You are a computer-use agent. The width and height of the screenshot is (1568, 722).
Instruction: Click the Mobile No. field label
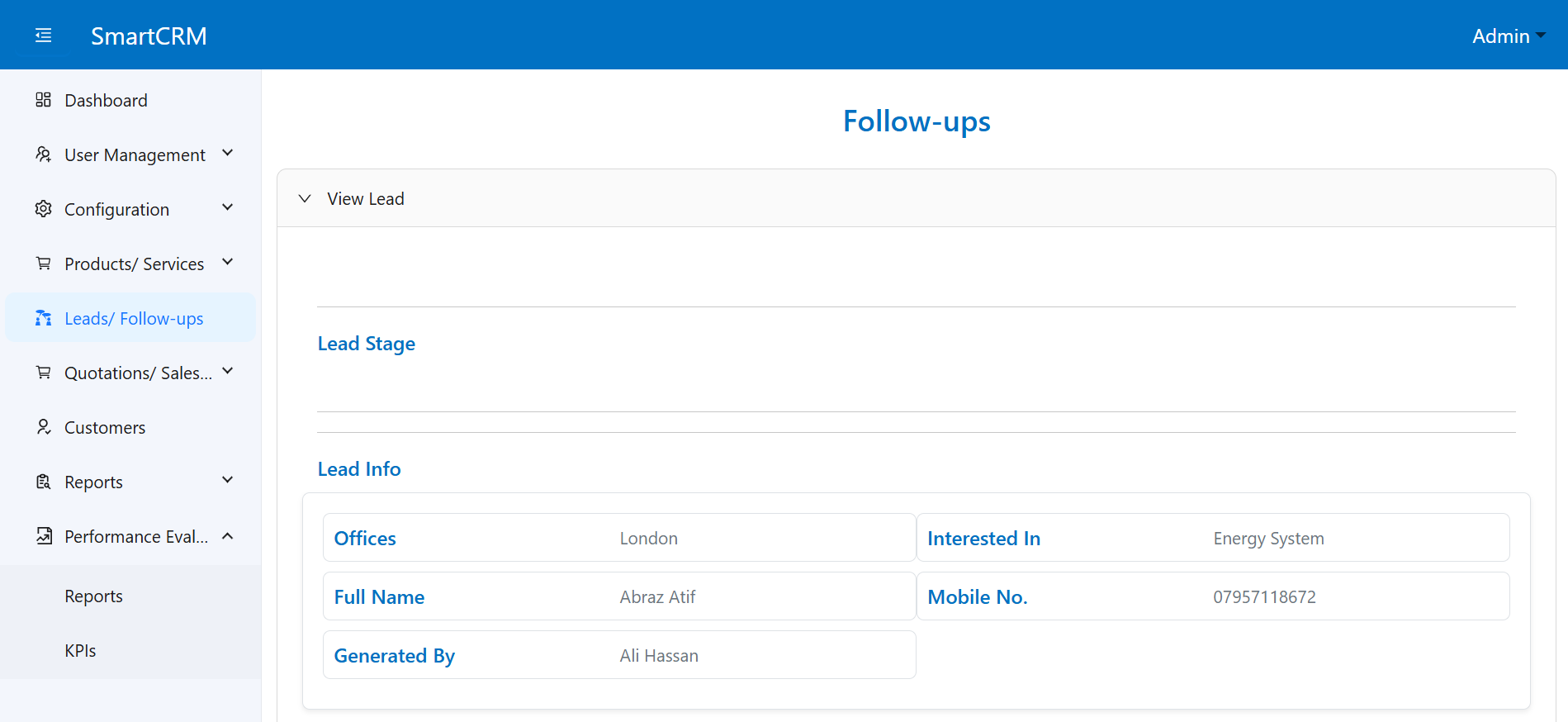[978, 597]
